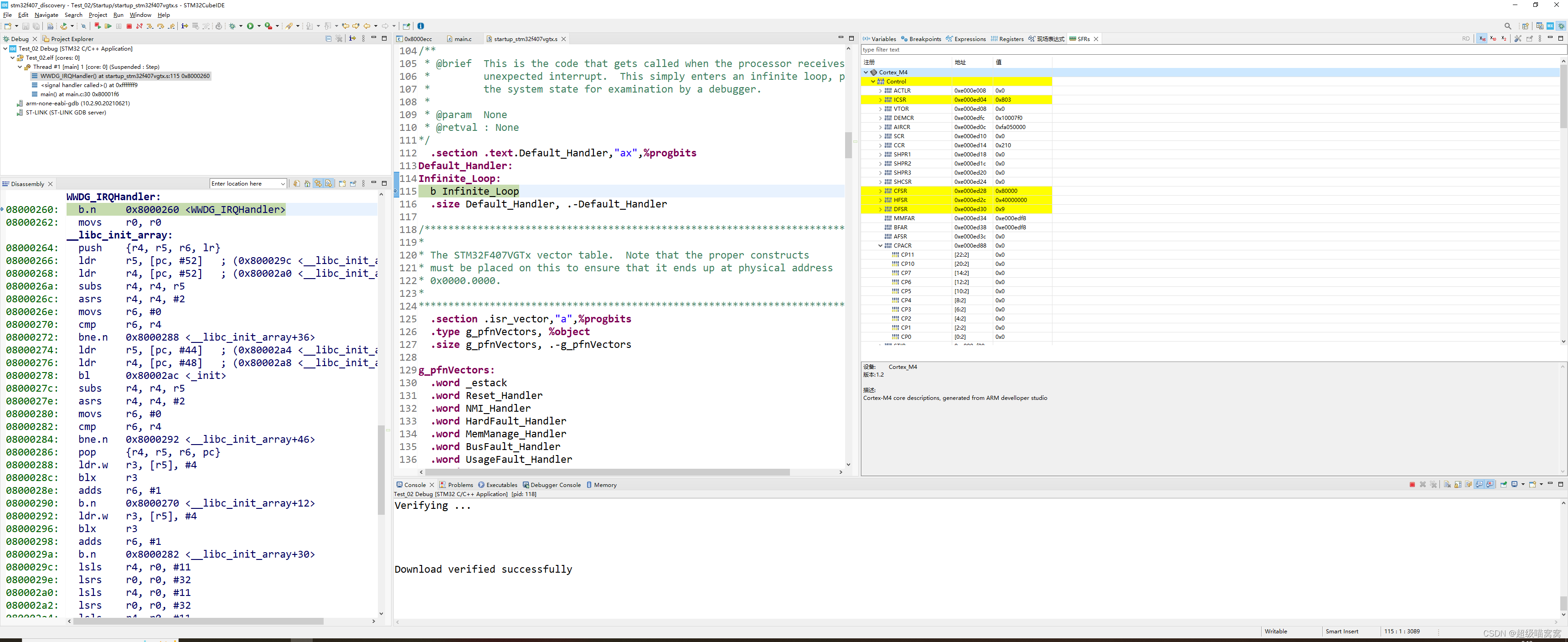
Task: Collapse all in Debug view toolbar
Action: (329, 38)
